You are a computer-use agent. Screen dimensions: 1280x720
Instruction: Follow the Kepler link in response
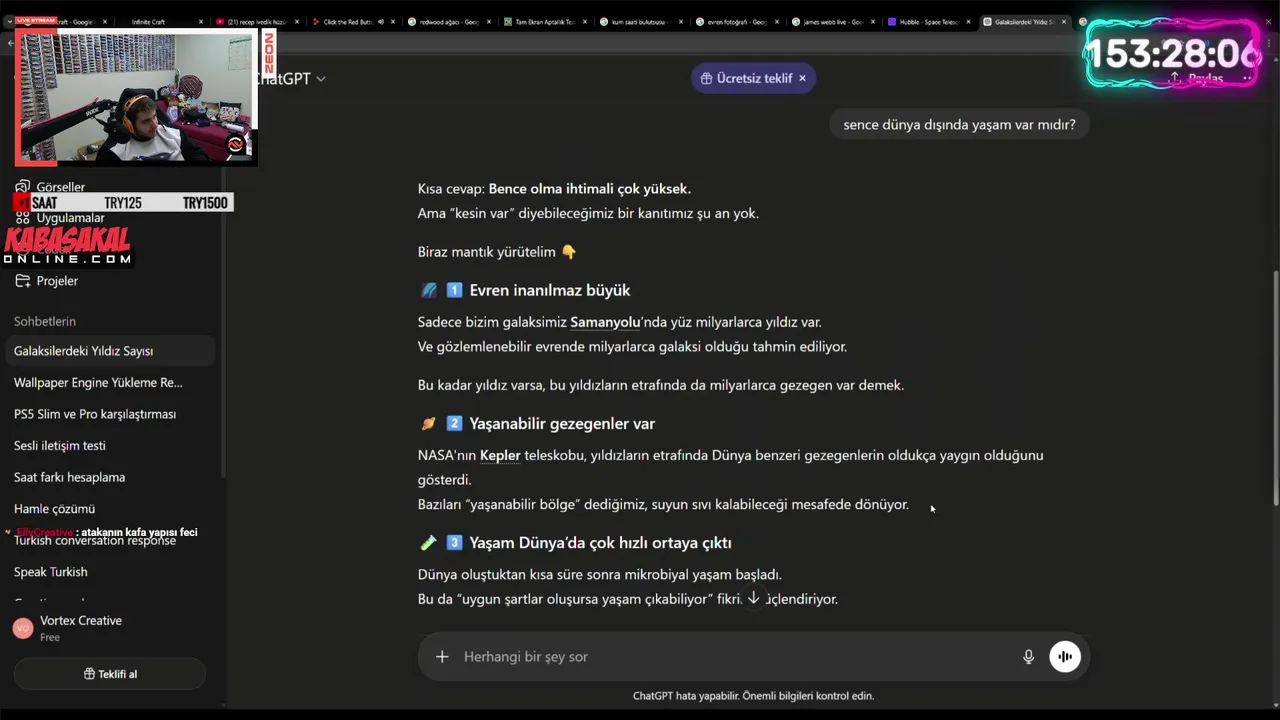[500, 455]
